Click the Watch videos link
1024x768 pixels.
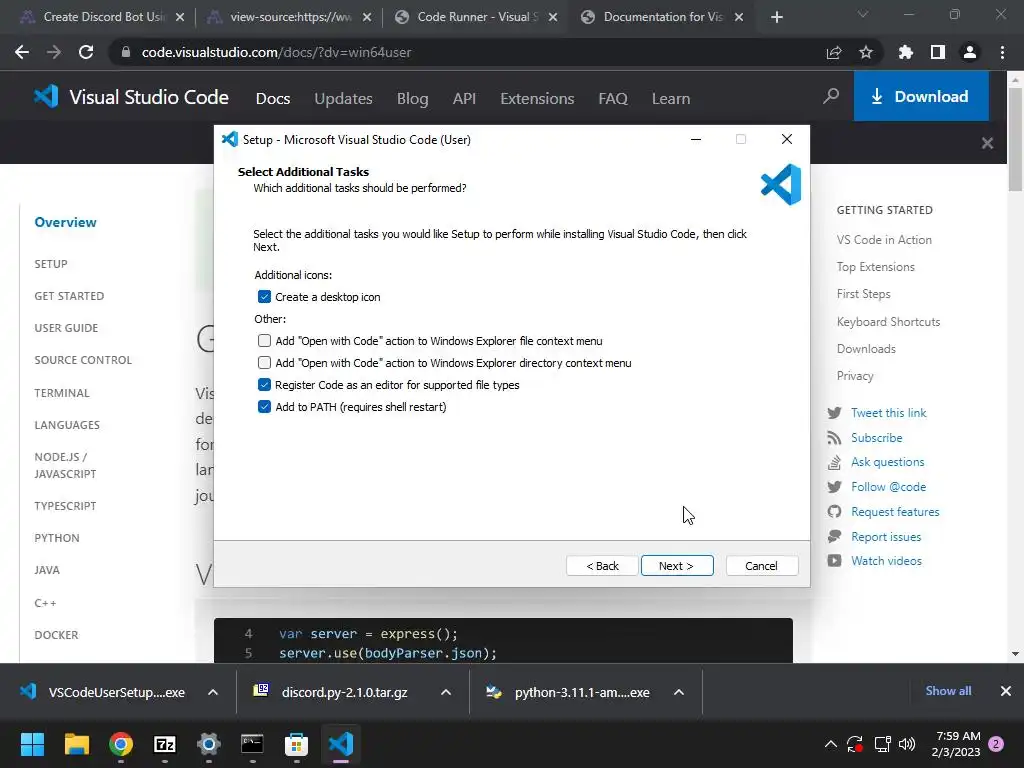[x=886, y=561]
